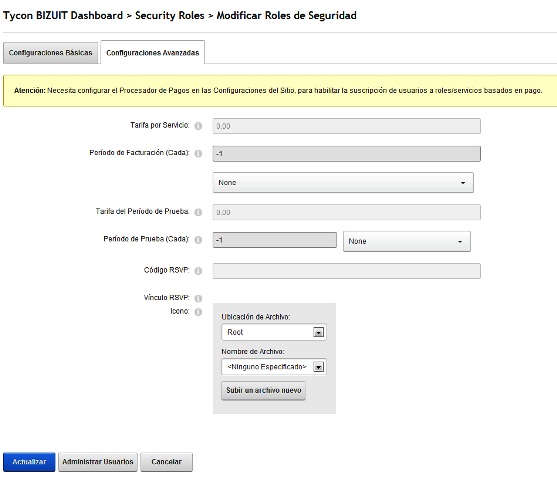The width and height of the screenshot is (557, 480).
Task: Click into the Código RSVP text field
Action: point(346,271)
